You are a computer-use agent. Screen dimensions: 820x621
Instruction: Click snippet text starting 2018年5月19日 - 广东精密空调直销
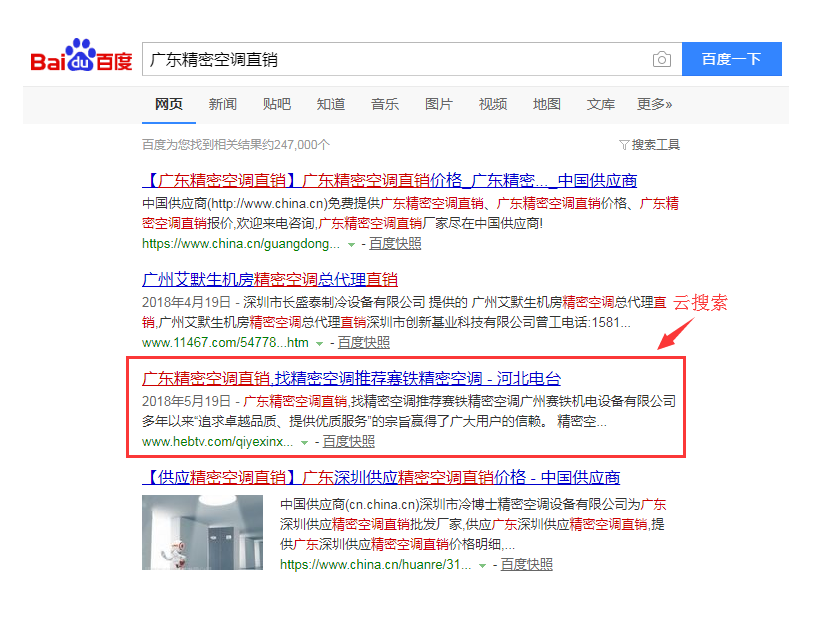pos(409,411)
